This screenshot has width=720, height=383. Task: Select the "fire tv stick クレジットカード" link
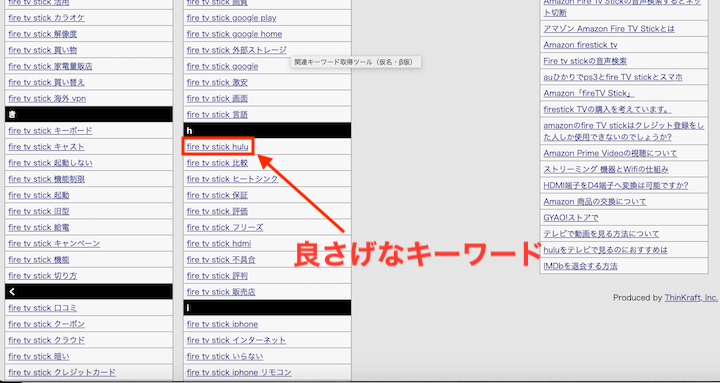[x=62, y=372]
